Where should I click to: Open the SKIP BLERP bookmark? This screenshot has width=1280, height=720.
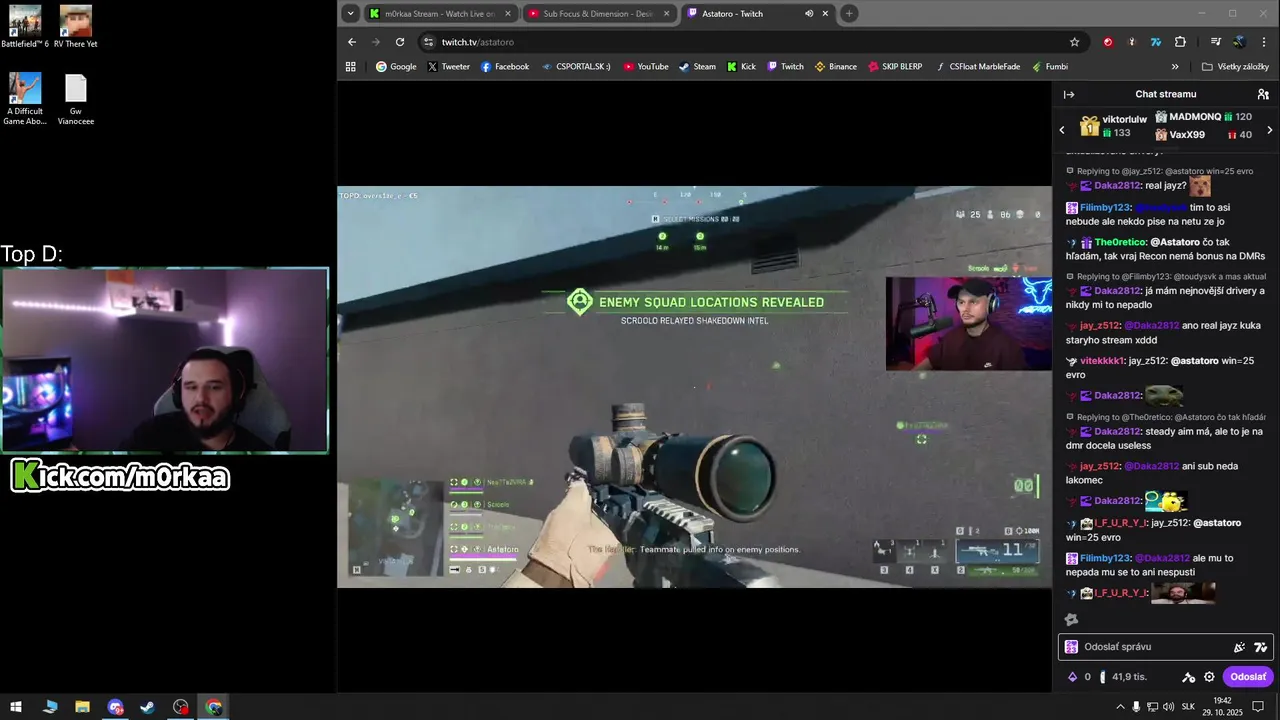(895, 67)
